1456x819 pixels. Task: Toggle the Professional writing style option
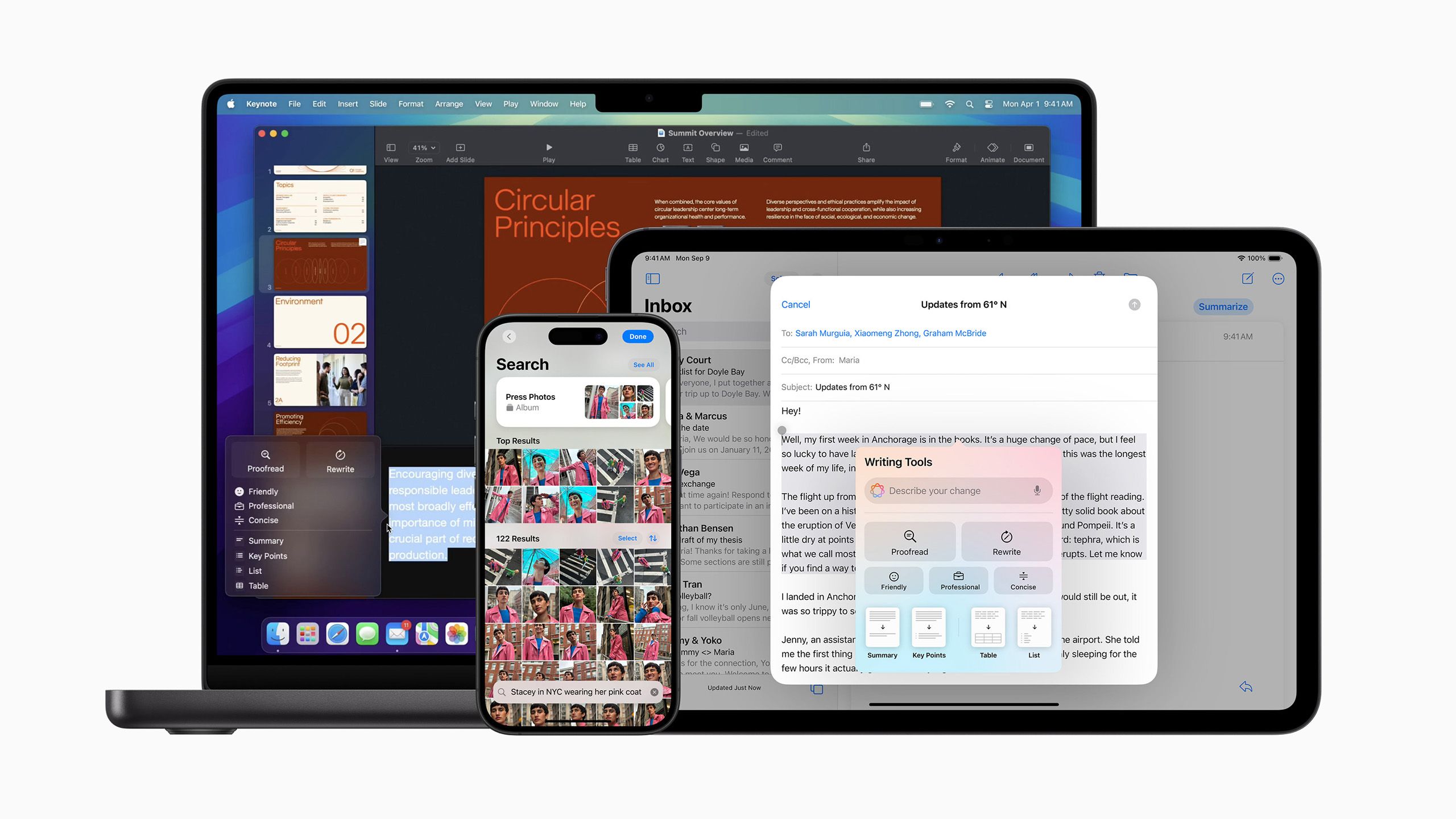point(958,581)
